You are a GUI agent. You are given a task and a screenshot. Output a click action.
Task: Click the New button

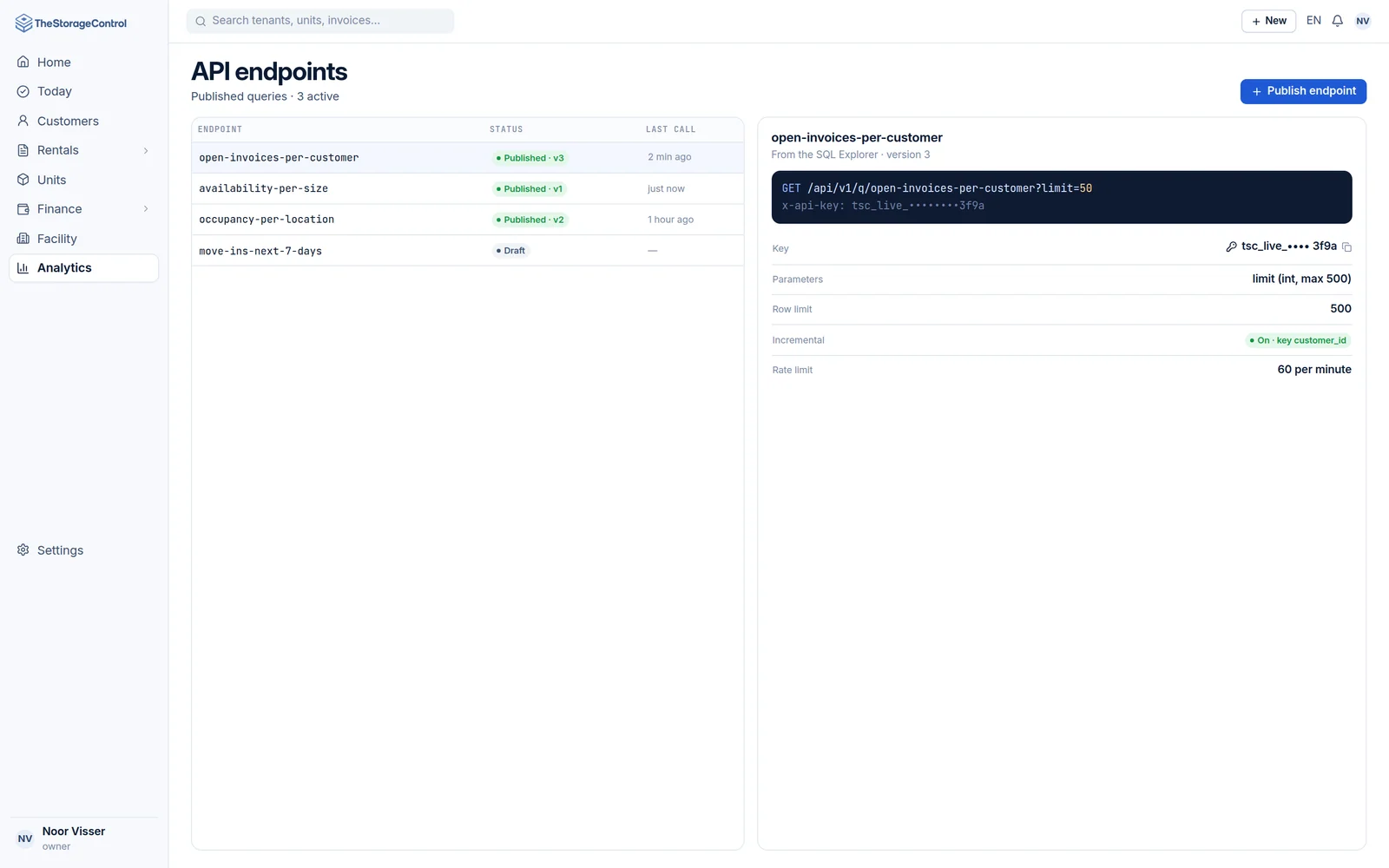coord(1268,21)
